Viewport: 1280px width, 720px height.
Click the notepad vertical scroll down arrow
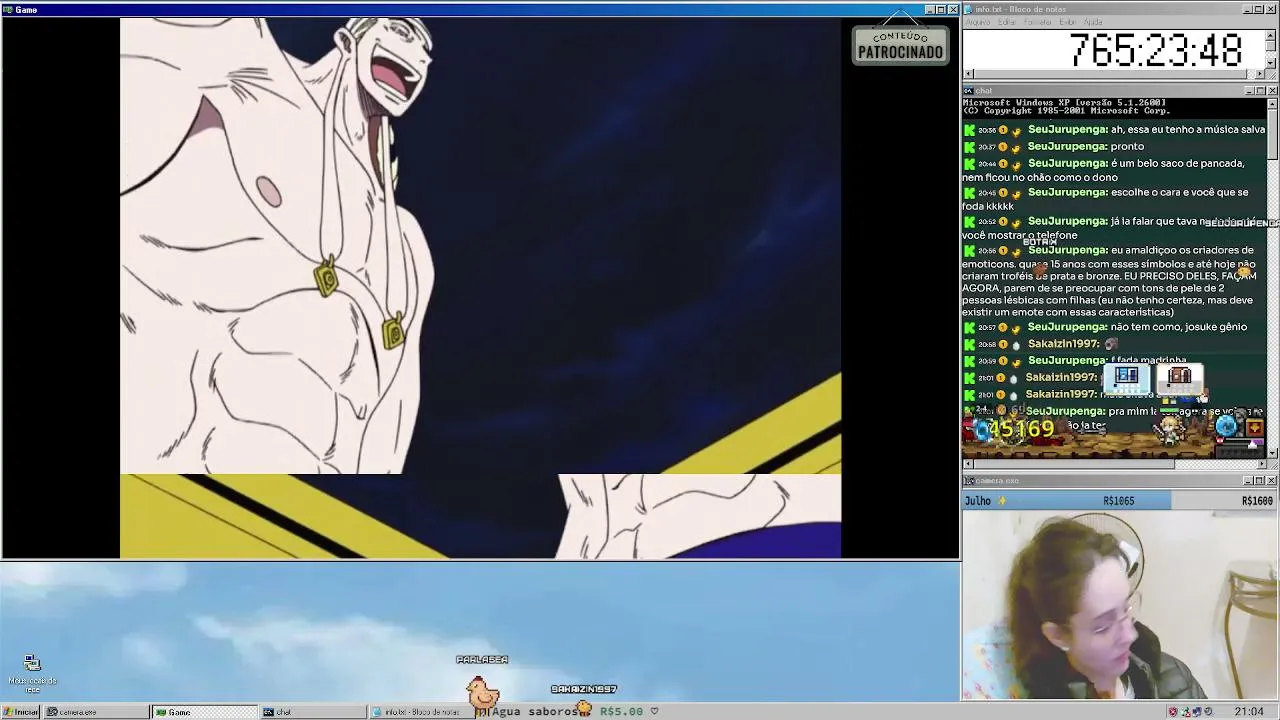pos(1272,65)
